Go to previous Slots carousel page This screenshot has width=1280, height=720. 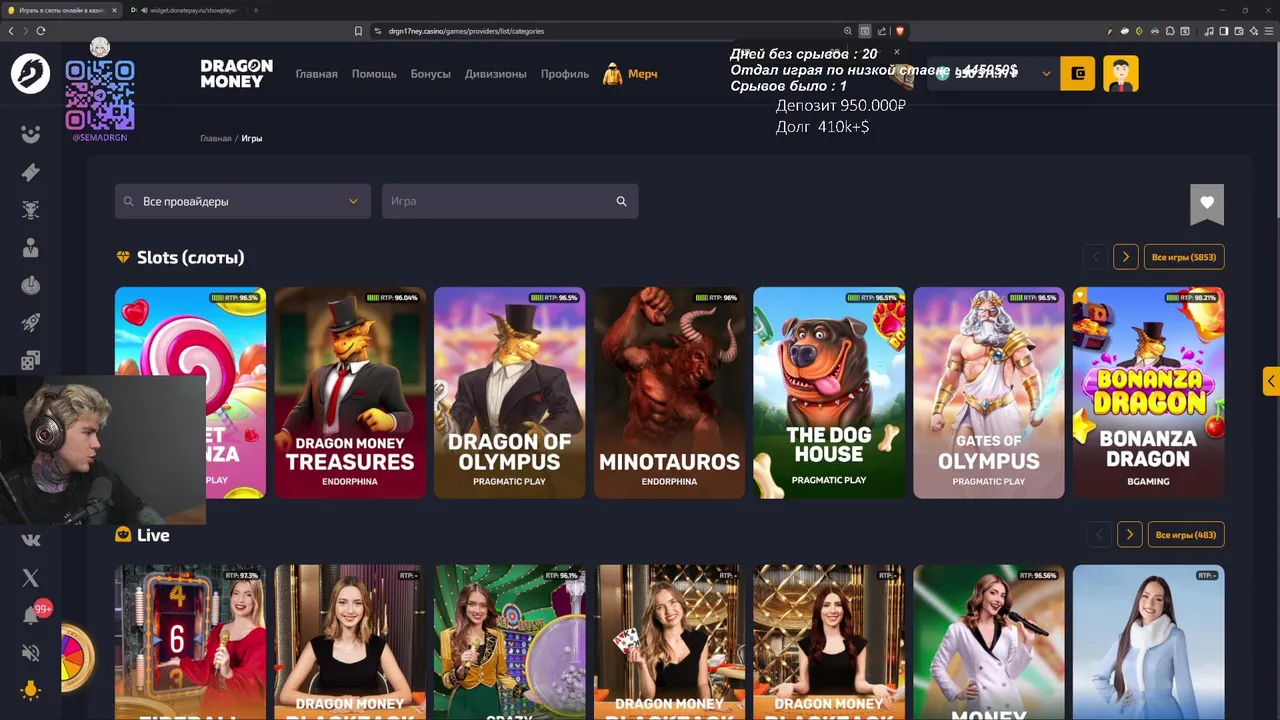1095,257
